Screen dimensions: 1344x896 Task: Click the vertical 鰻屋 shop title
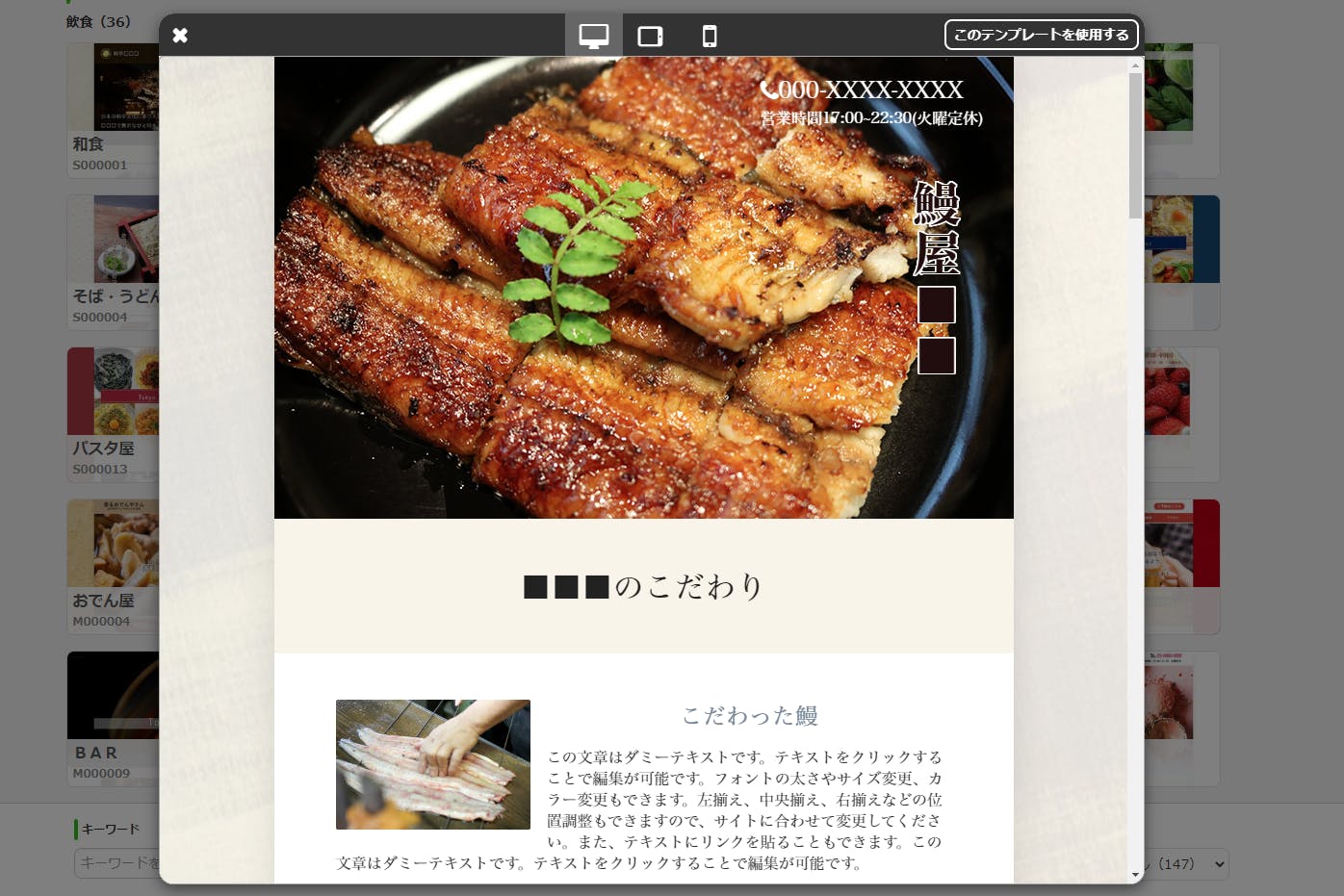[x=936, y=228]
